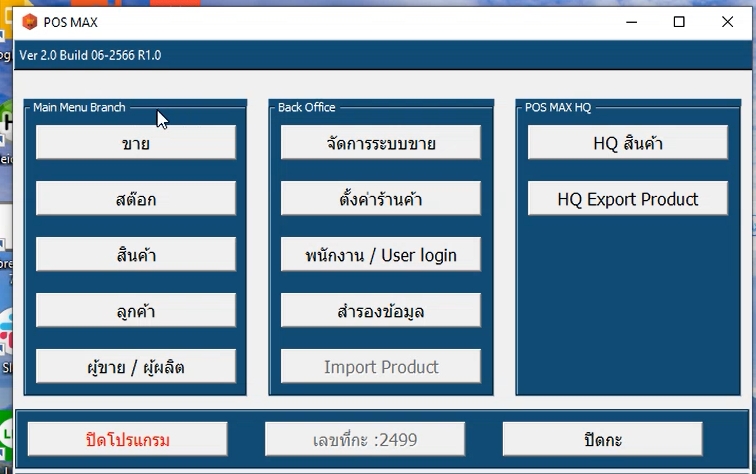Click HQ Export Product button
The width and height of the screenshot is (756, 474).
pos(628,198)
